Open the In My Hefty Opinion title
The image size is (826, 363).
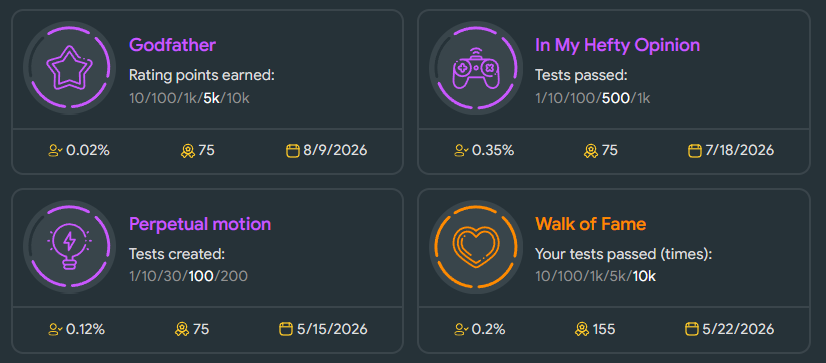point(617,45)
